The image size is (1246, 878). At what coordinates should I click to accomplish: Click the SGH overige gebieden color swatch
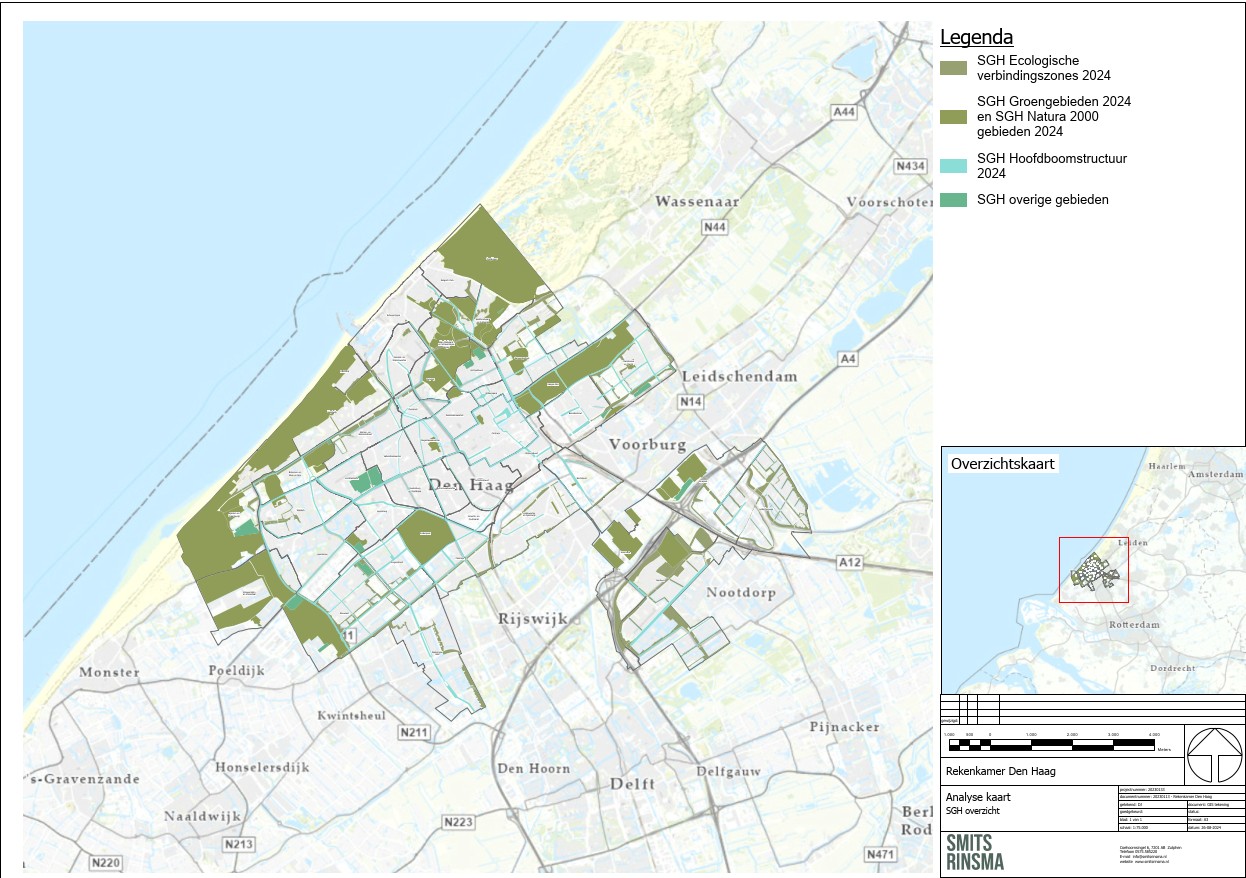pyautogui.click(x=953, y=200)
